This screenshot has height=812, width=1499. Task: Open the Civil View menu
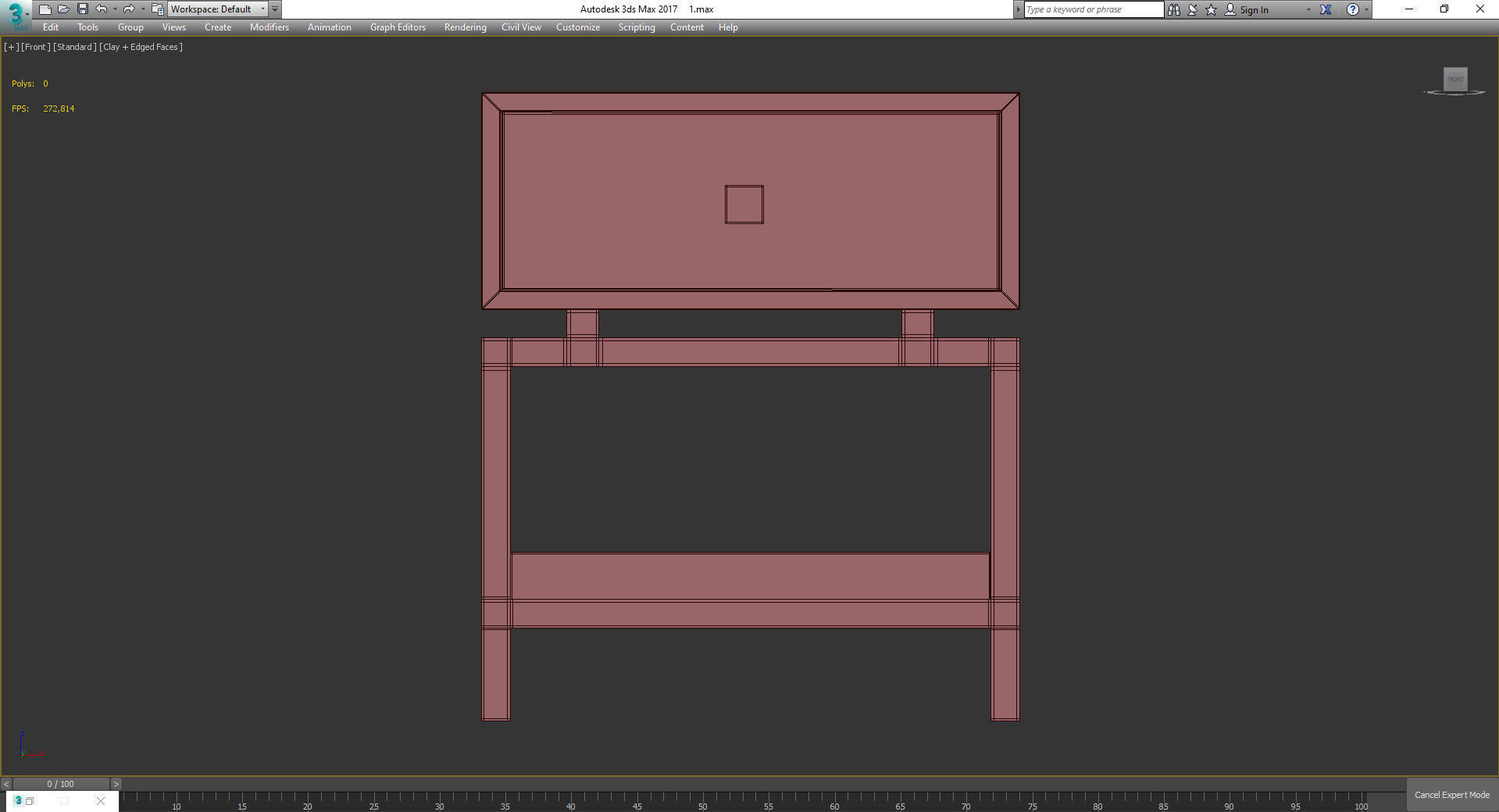(521, 27)
